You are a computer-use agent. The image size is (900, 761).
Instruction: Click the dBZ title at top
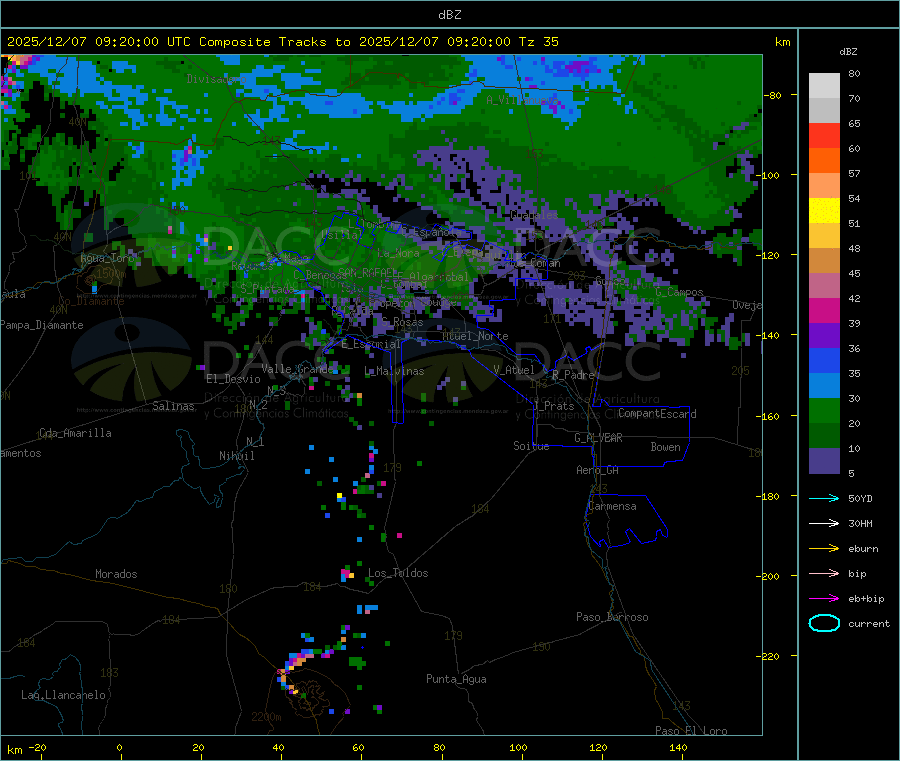click(449, 15)
